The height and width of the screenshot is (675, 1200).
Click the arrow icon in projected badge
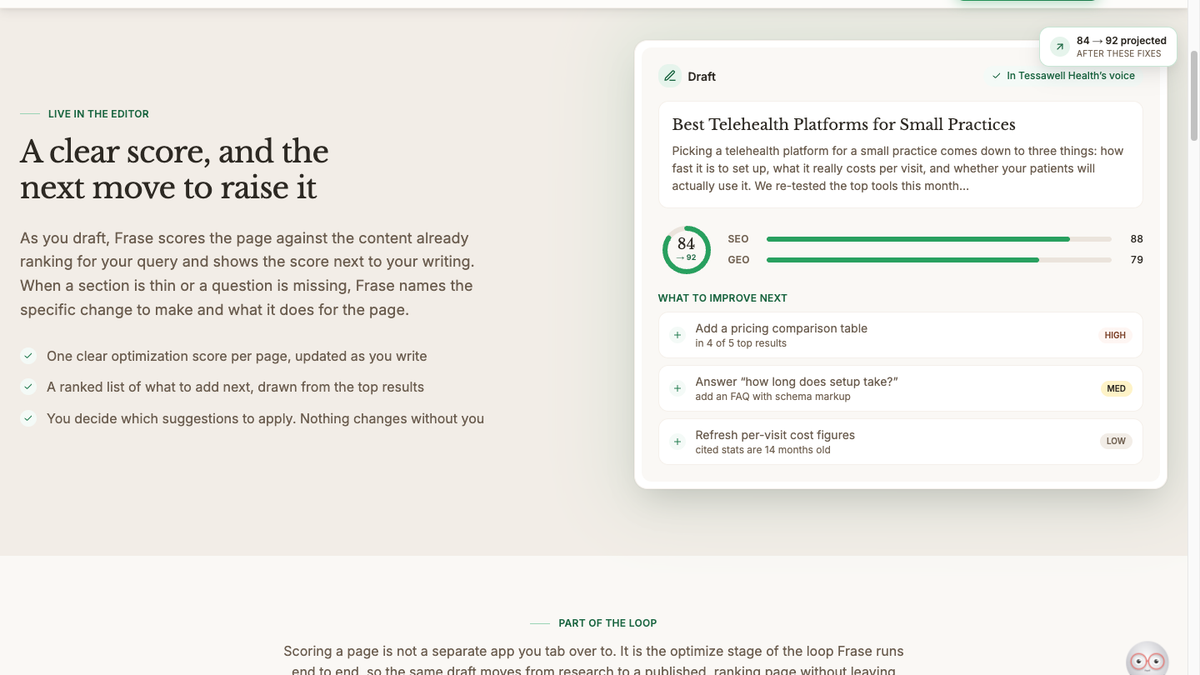[1059, 47]
